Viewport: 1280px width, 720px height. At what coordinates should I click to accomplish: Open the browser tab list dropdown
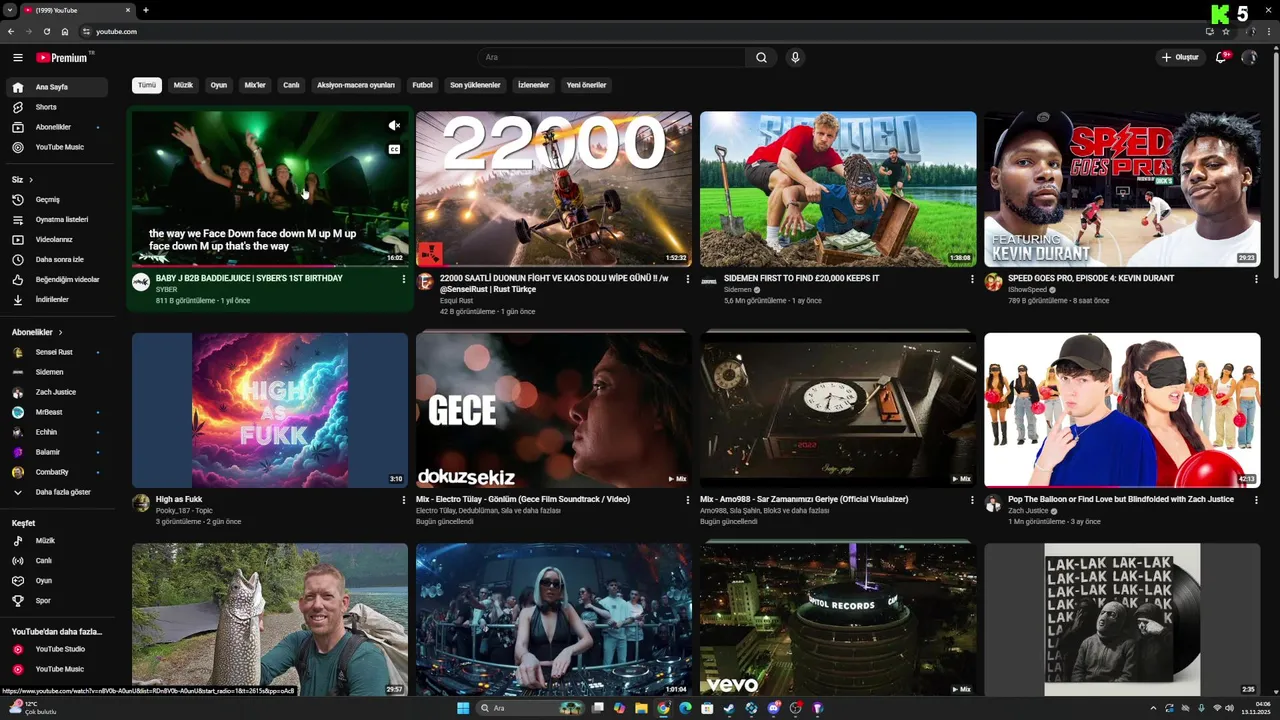coord(10,10)
